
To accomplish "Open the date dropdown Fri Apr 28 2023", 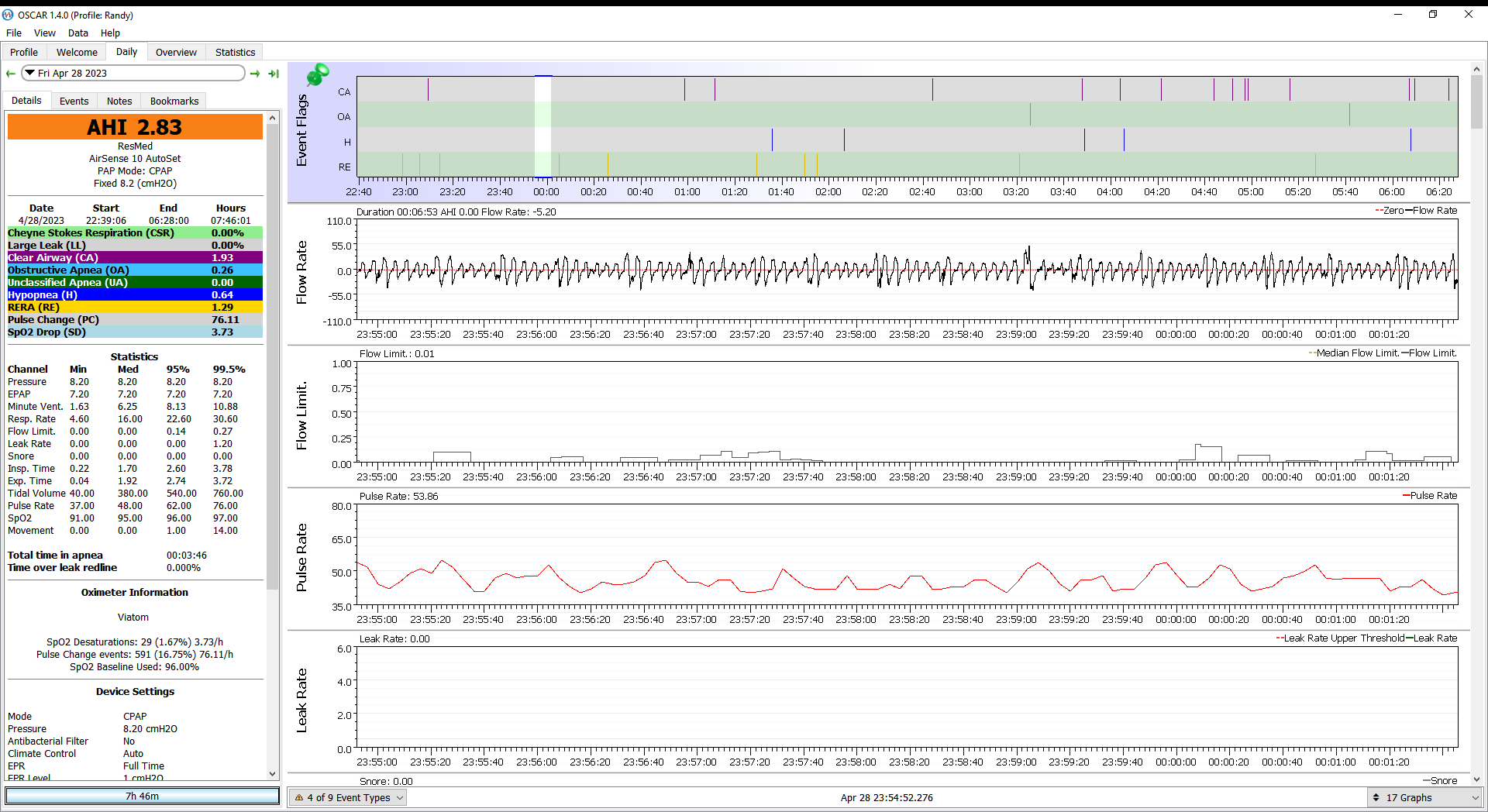I will click(x=133, y=74).
